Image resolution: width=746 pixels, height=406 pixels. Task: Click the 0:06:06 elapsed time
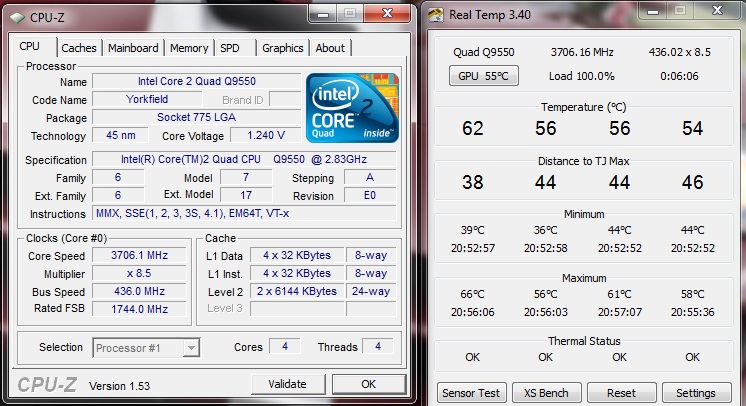click(679, 76)
